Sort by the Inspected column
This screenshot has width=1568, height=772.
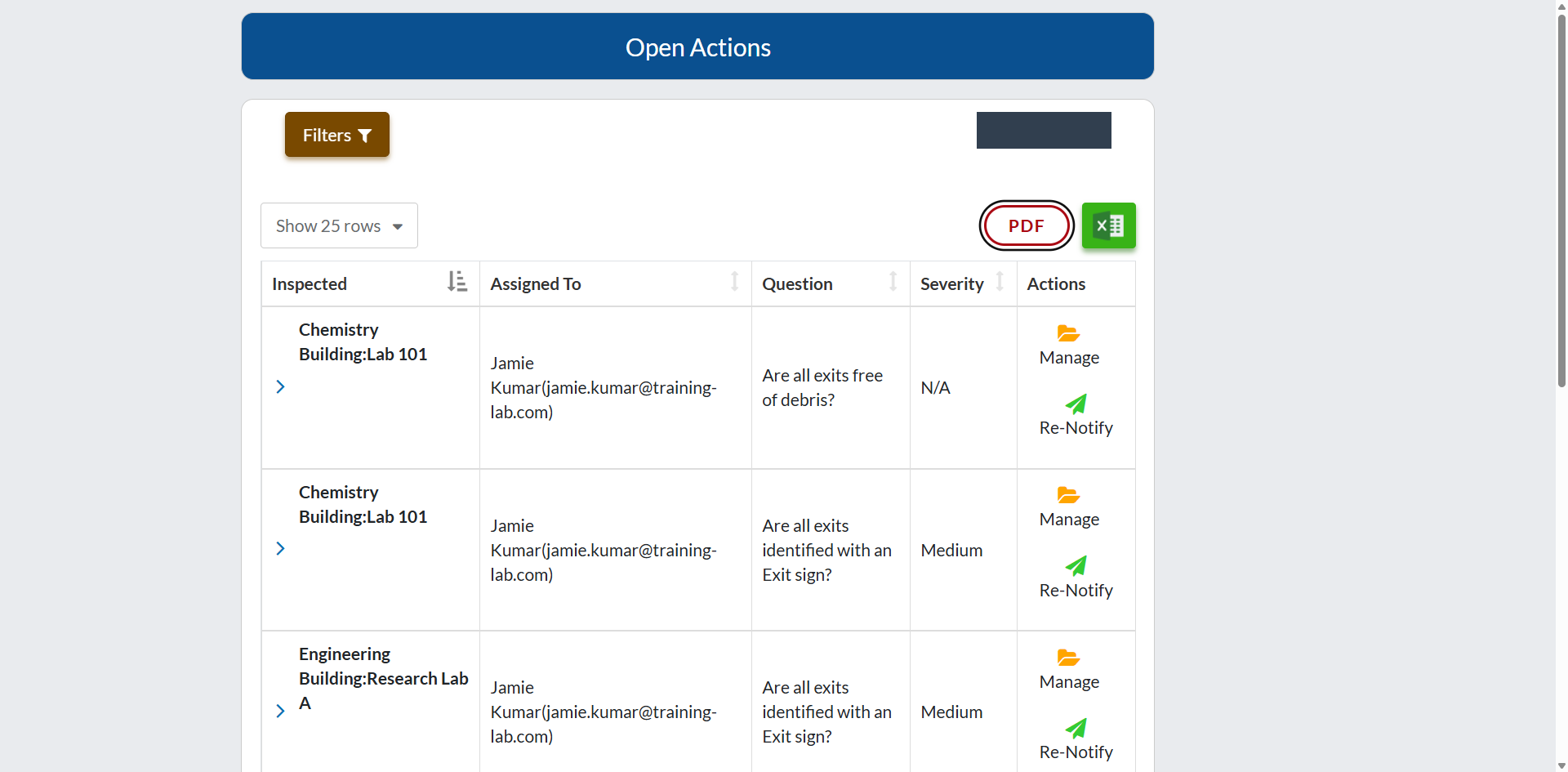pyautogui.click(x=370, y=283)
